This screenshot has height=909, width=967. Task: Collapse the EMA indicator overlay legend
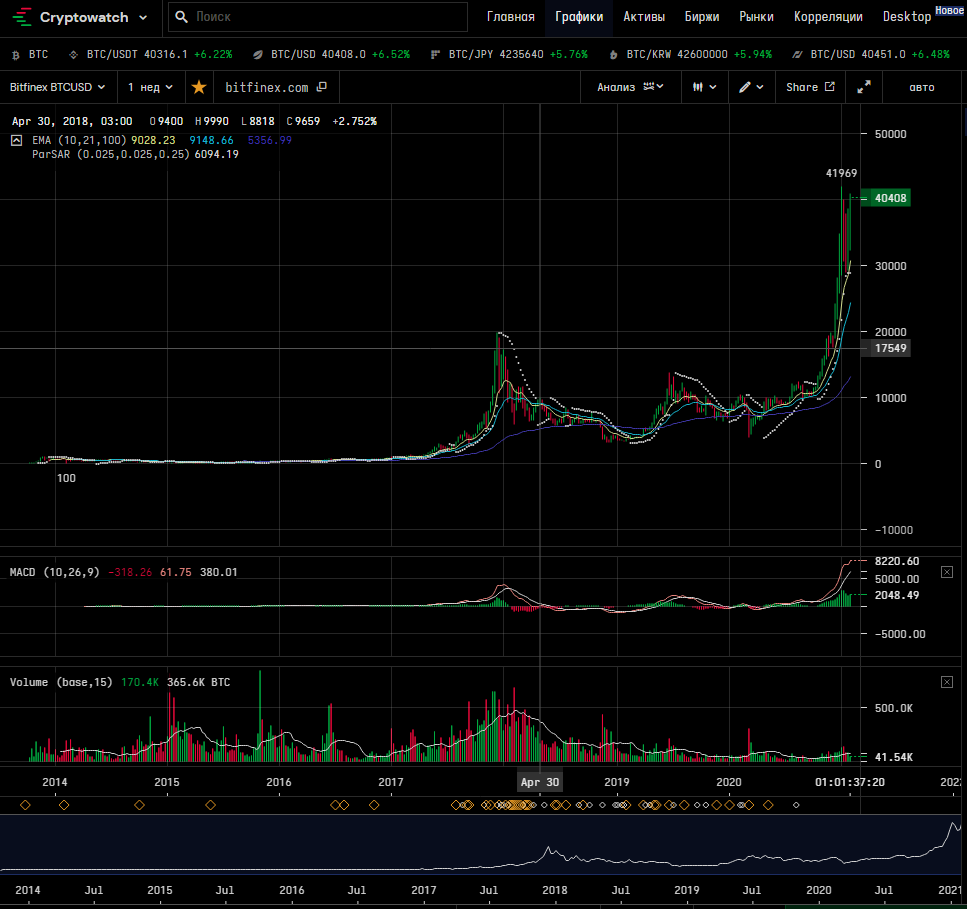tap(17, 141)
